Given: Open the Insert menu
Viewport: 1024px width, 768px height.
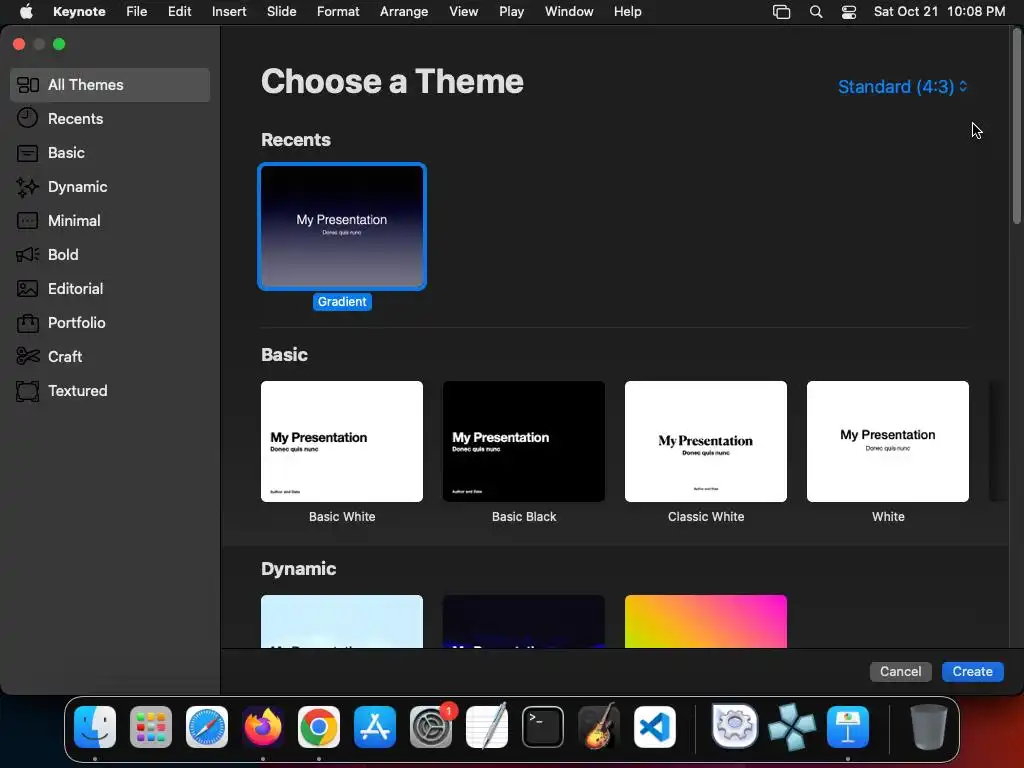Looking at the screenshot, I should pos(229,12).
